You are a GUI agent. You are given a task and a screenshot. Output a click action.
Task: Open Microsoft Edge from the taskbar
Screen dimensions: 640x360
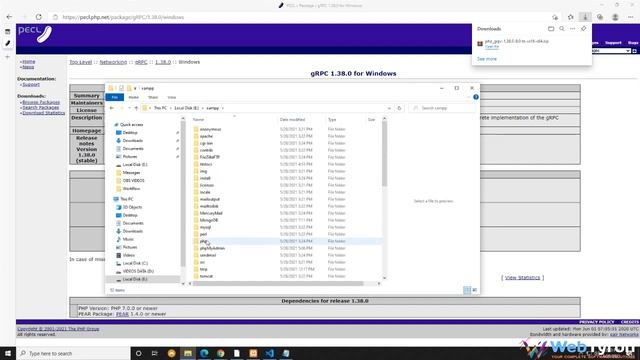pos(204,353)
